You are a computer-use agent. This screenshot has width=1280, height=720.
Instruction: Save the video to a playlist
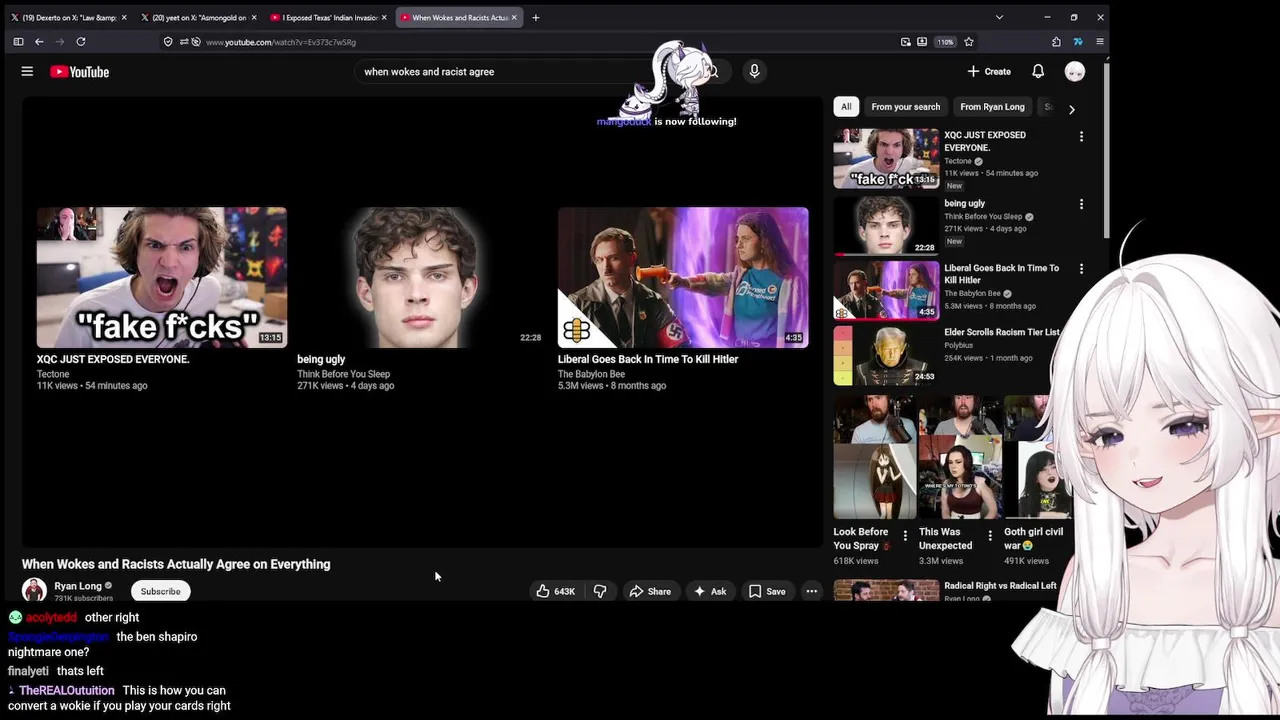pyautogui.click(x=767, y=591)
